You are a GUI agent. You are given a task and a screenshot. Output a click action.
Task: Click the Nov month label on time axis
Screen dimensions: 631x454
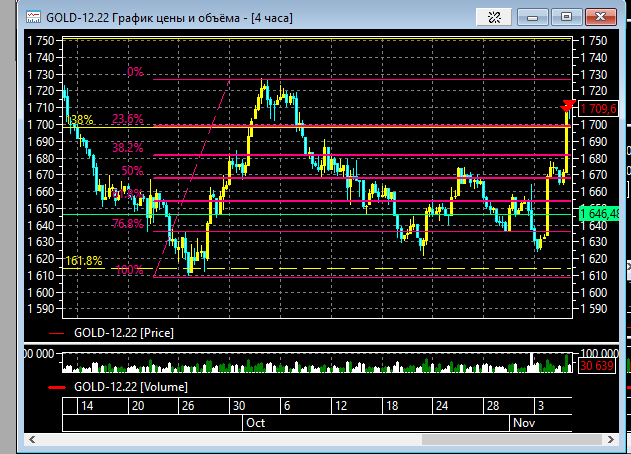tap(524, 423)
